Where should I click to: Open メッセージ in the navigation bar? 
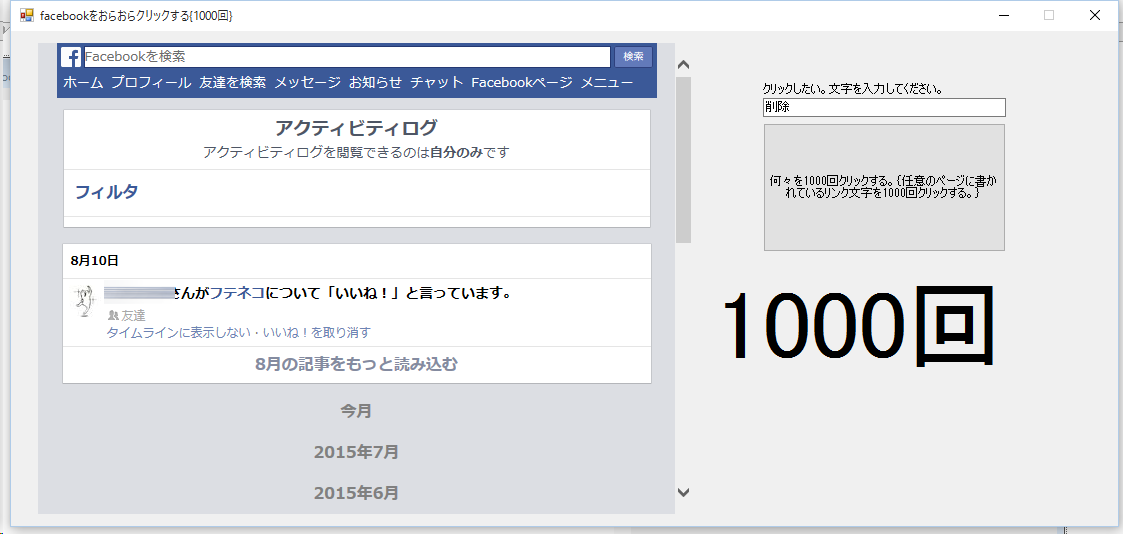[x=307, y=82]
